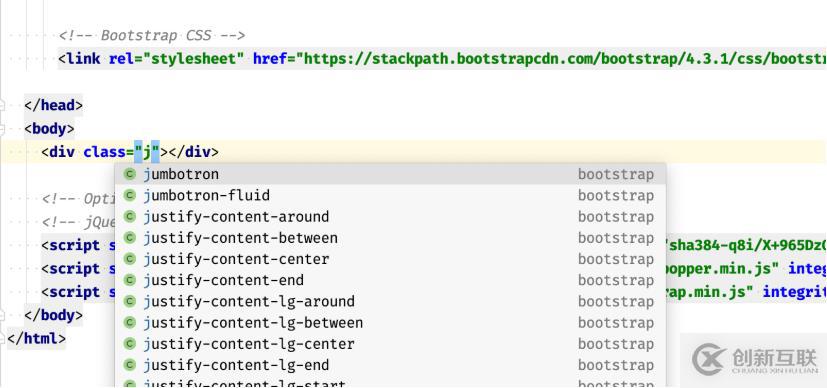Click the class icon beside justify-content-lg-between
827x388 pixels.
click(x=130, y=323)
